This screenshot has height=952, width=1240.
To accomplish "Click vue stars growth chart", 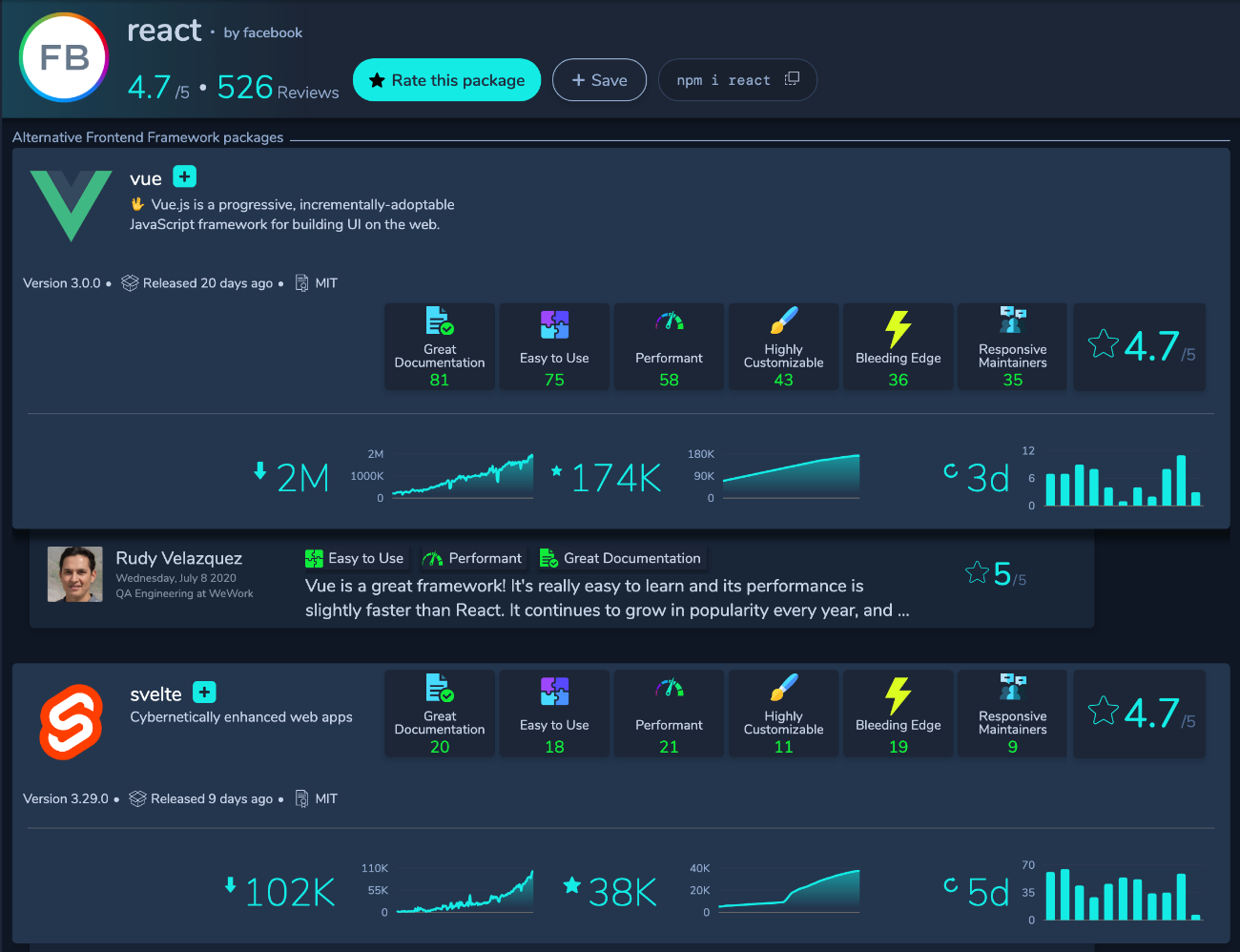I will (792, 475).
